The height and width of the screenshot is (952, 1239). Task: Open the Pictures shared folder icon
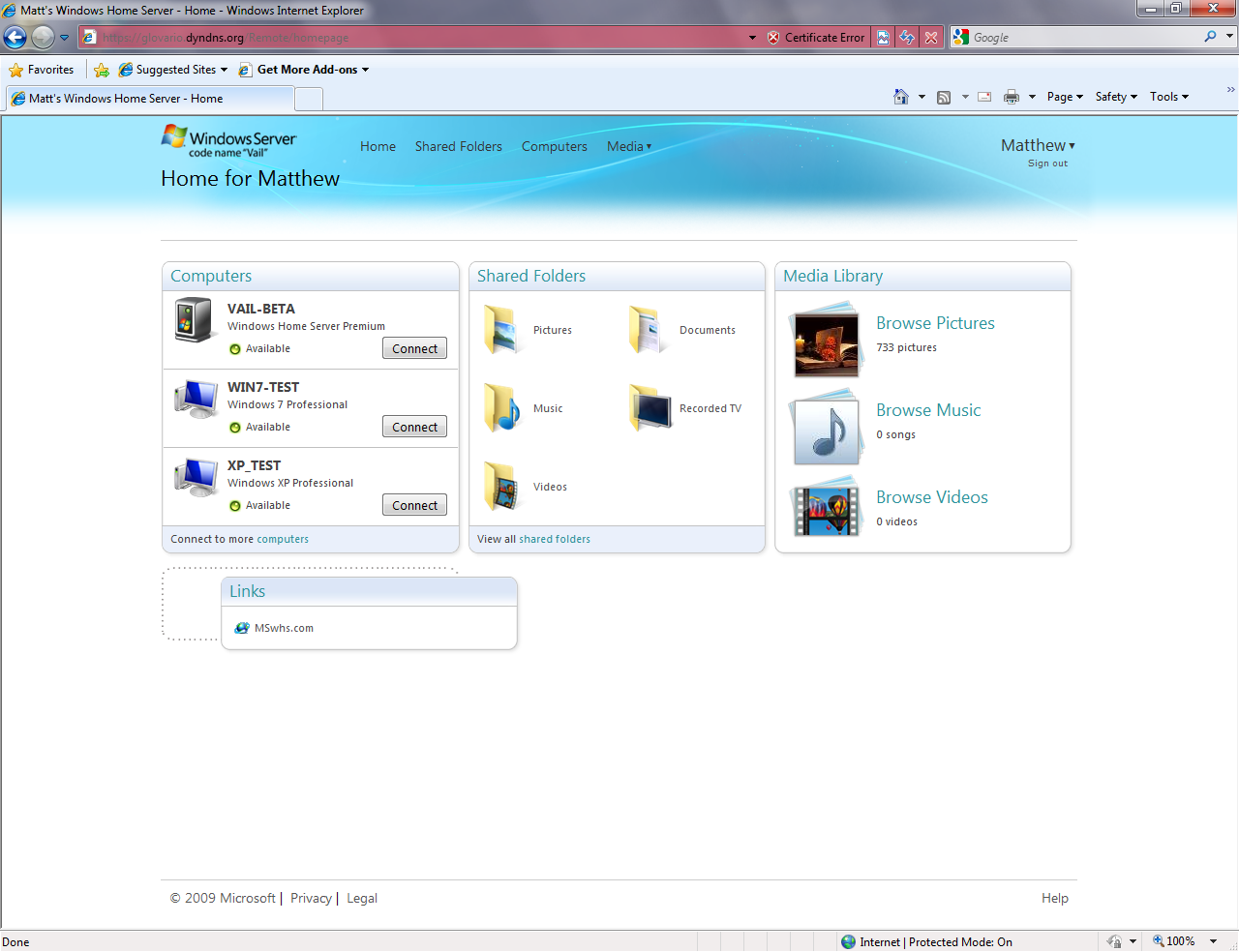(503, 330)
